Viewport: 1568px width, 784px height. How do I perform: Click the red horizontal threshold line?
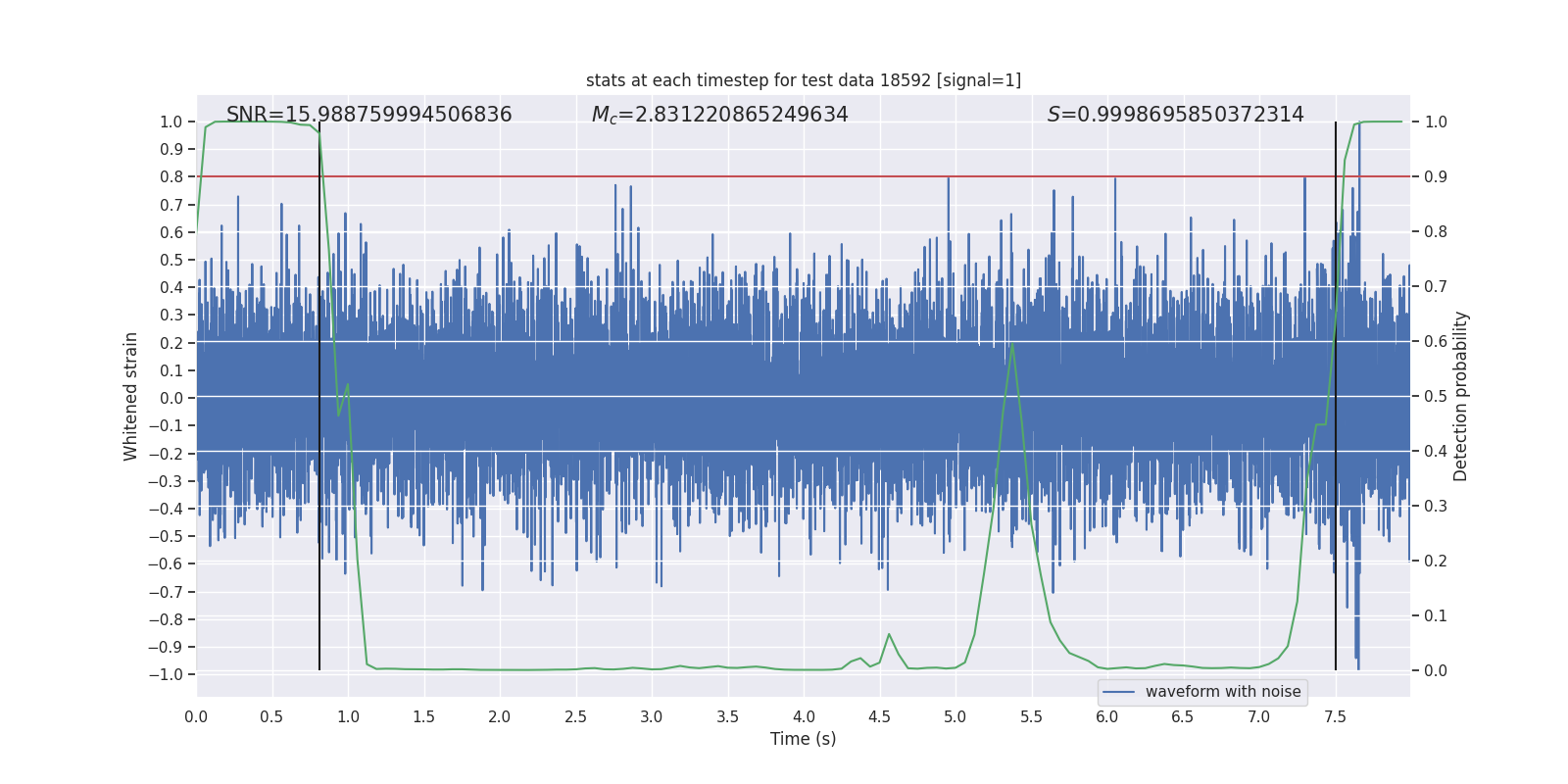pyautogui.click(x=686, y=176)
